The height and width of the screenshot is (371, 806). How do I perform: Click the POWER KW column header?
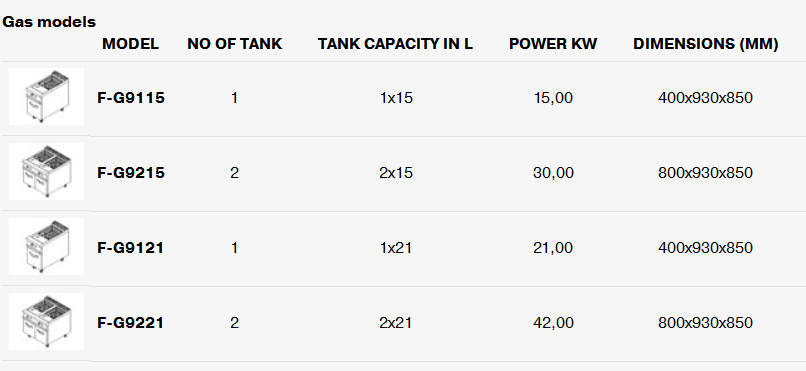point(553,44)
